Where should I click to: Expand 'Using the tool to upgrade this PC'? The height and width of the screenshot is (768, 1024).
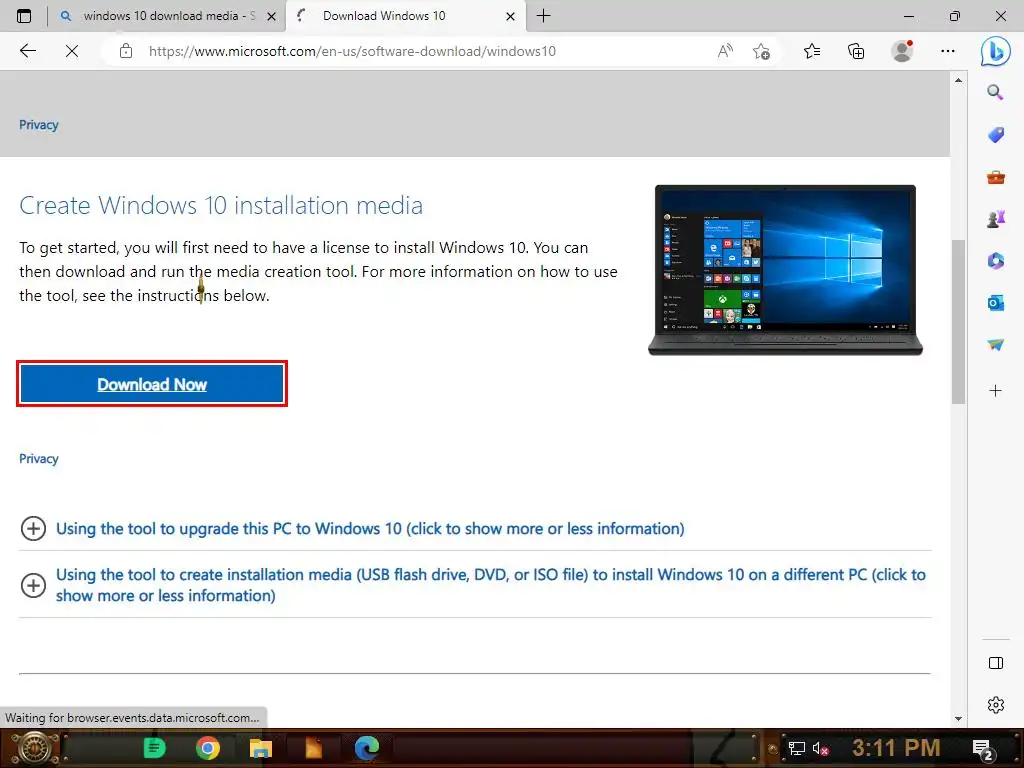click(x=370, y=528)
